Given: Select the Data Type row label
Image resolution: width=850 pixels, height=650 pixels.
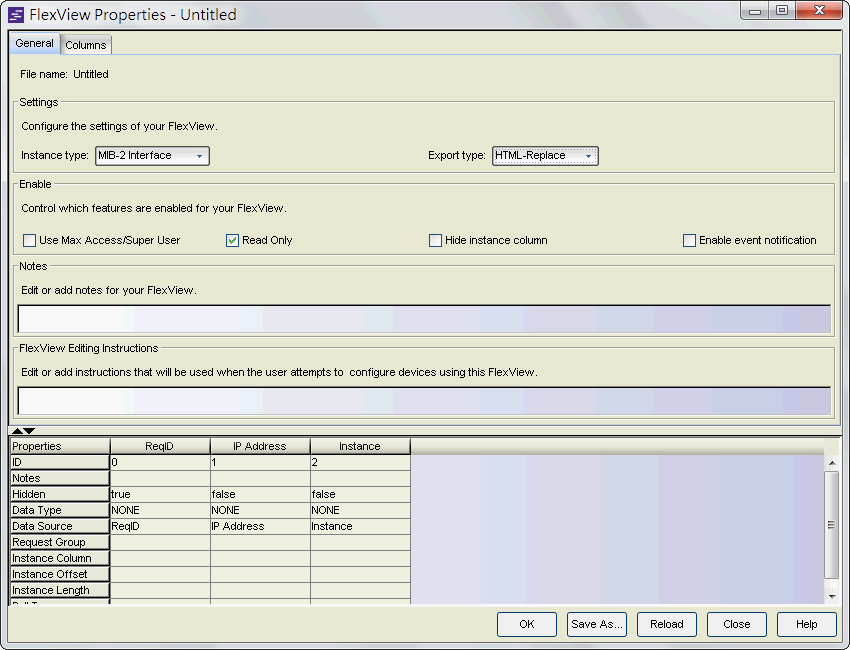Looking at the screenshot, I should click(x=60, y=510).
